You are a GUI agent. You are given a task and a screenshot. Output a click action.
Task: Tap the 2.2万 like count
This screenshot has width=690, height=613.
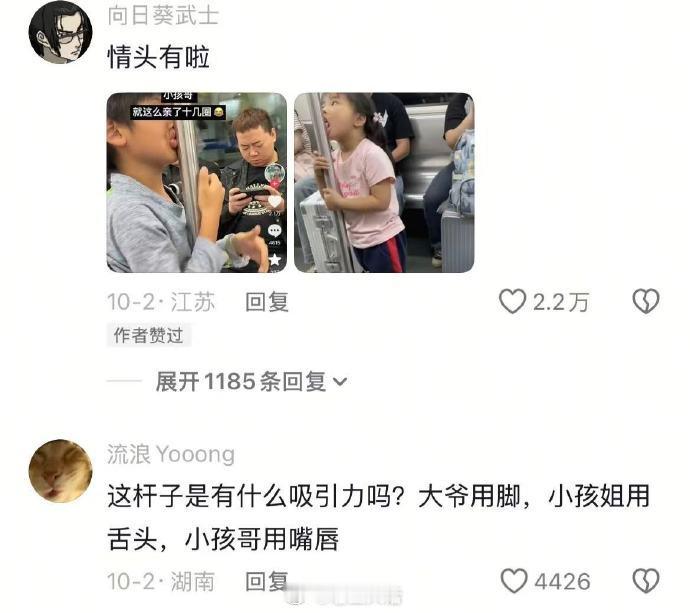[561, 302]
